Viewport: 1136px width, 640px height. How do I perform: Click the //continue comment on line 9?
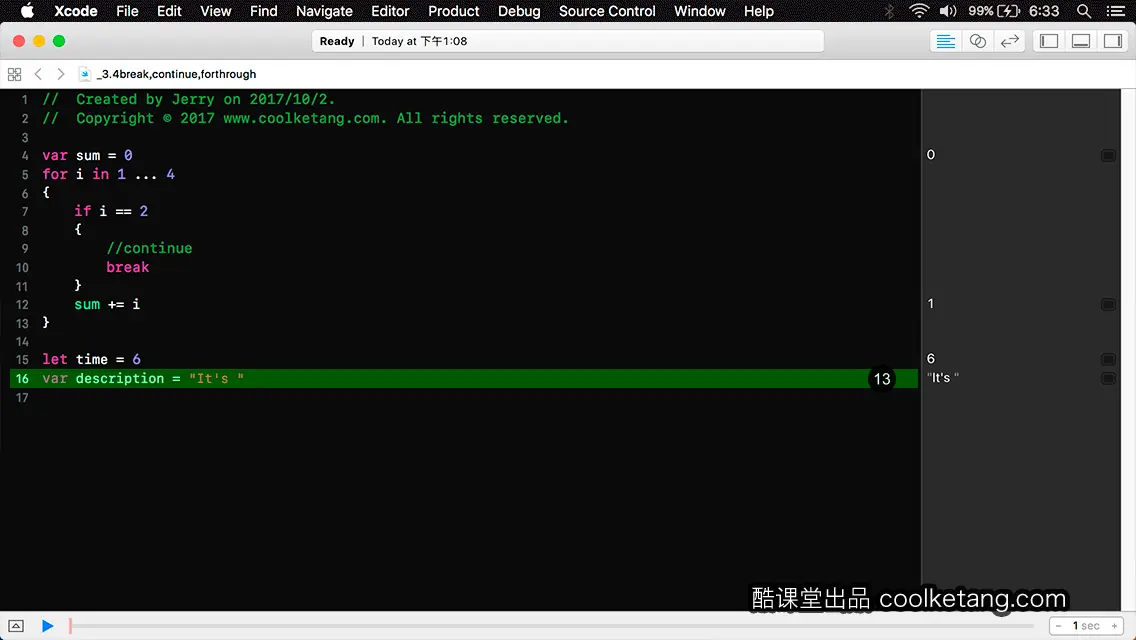[x=149, y=248]
